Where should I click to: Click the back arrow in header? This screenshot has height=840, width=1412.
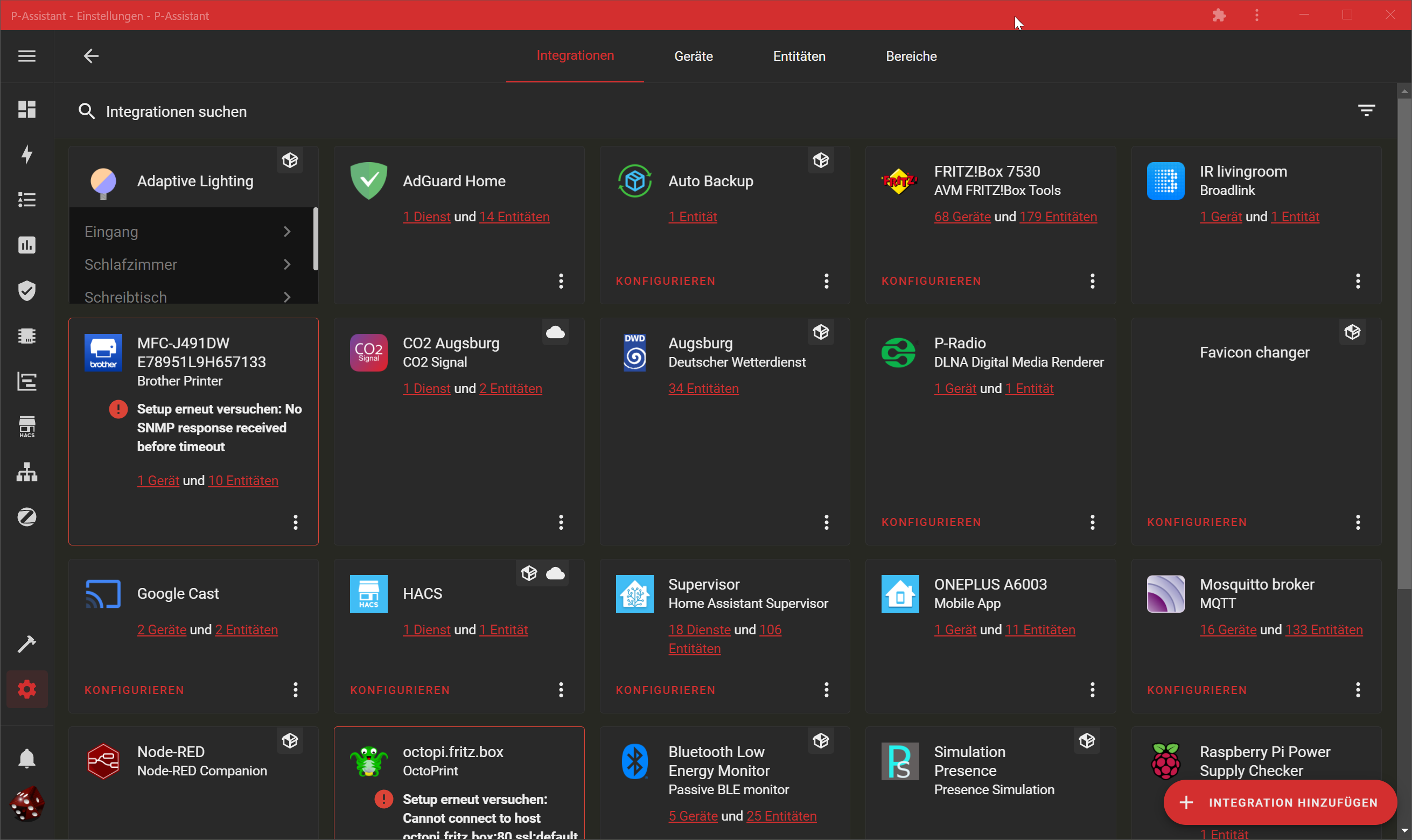click(x=91, y=56)
